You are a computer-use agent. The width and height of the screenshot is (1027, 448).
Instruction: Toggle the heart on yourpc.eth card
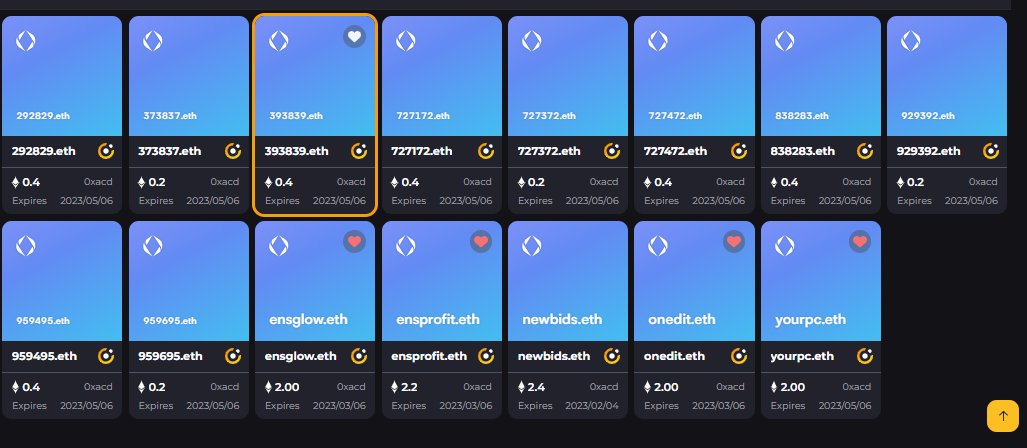[x=860, y=242]
